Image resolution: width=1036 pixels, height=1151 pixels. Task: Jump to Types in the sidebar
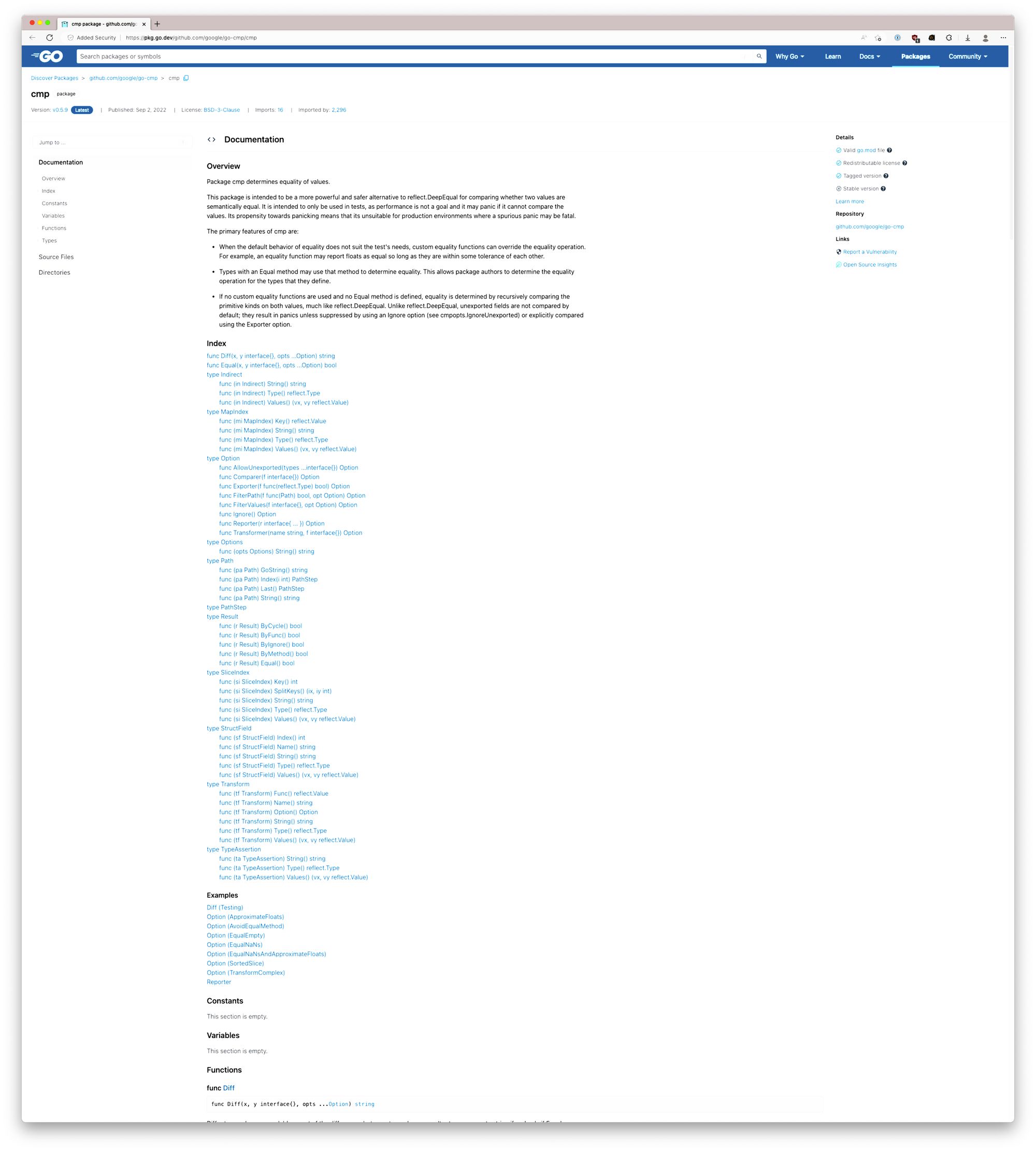tap(50, 241)
